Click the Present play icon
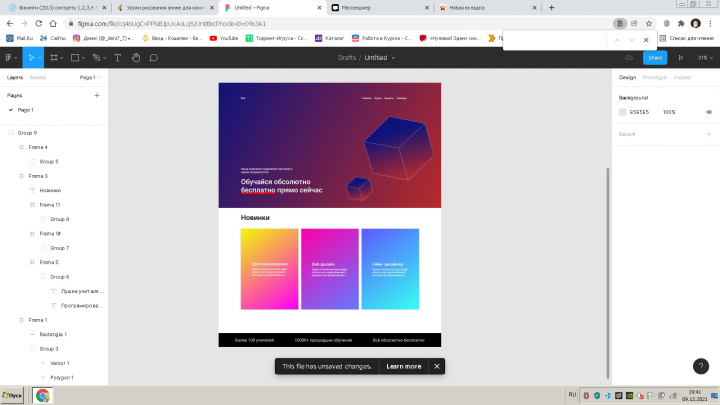Image resolution: width=720 pixels, height=405 pixels. (x=681, y=58)
